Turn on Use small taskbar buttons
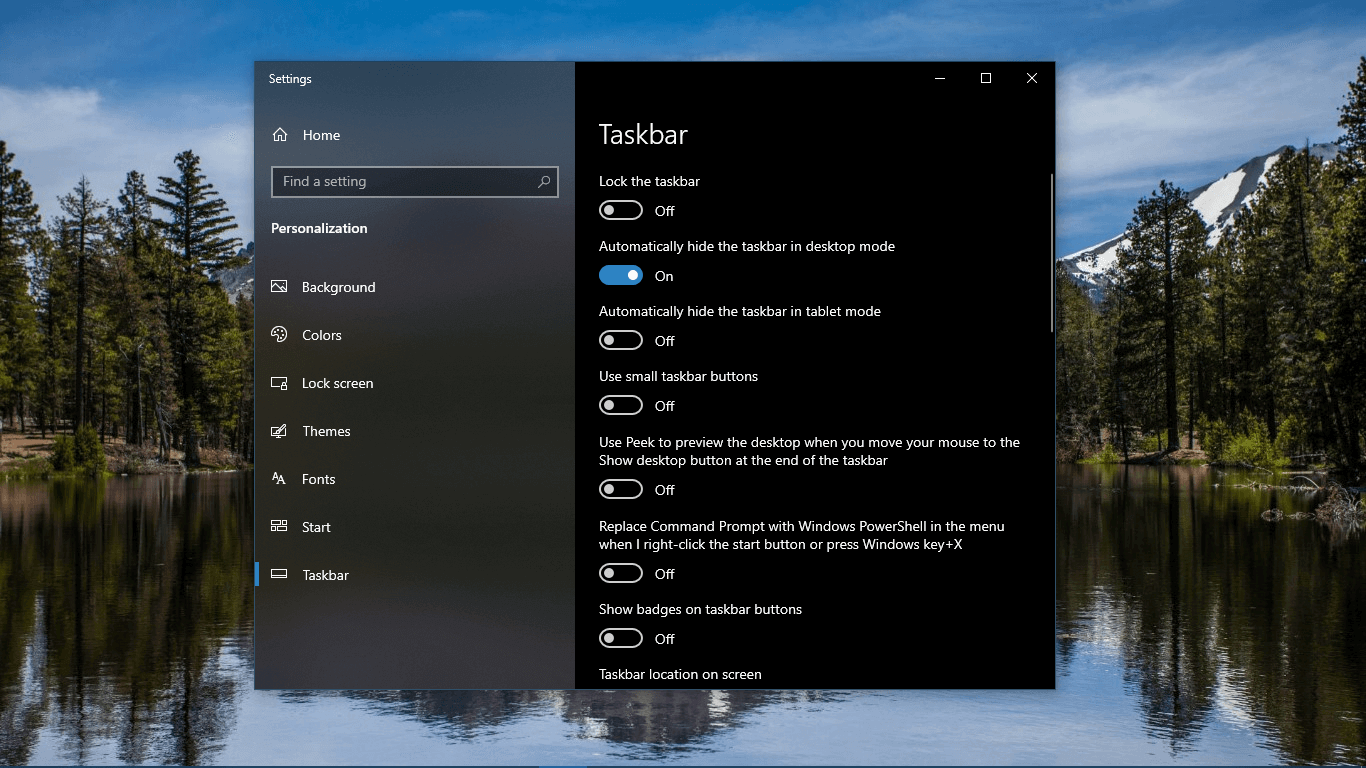Screen dimensions: 1366x768 coord(620,405)
